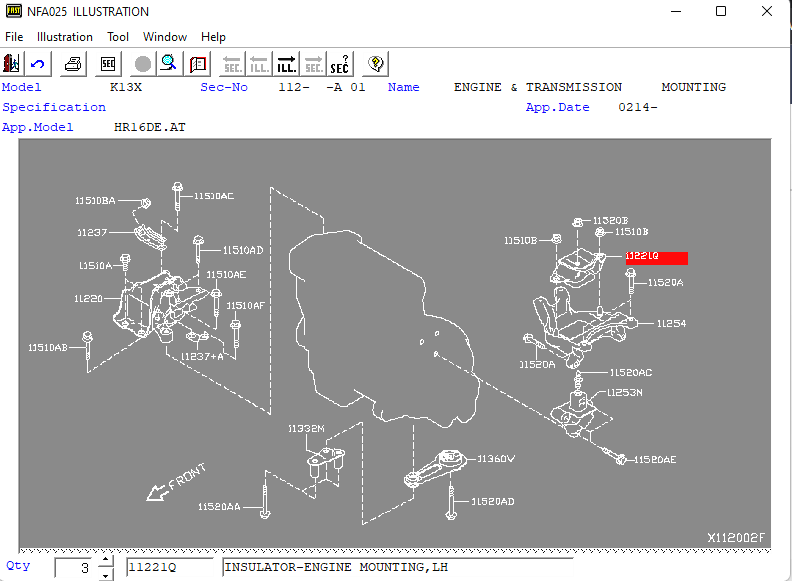
Task: Select part label 11332M in diagram
Action: [306, 429]
